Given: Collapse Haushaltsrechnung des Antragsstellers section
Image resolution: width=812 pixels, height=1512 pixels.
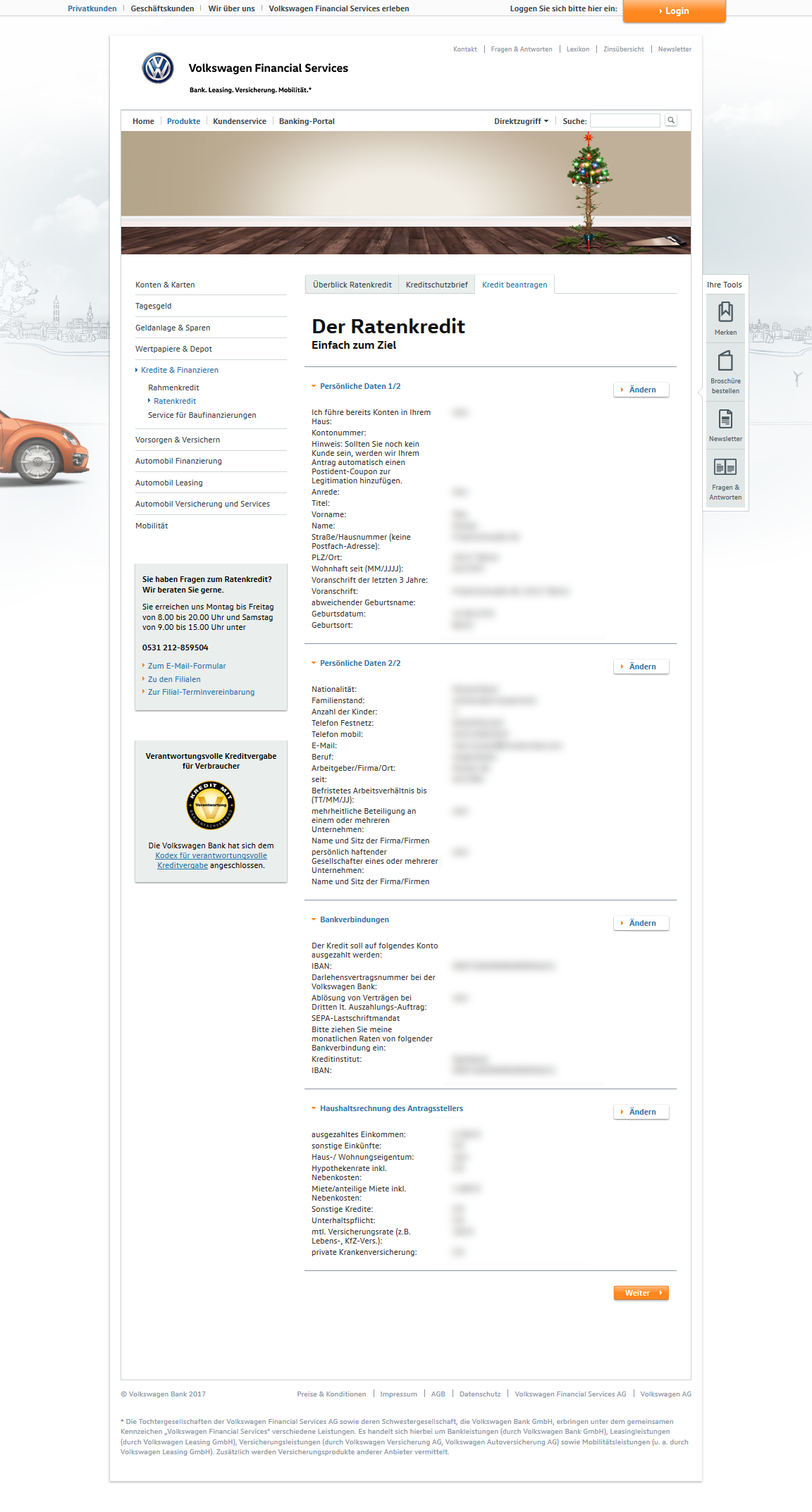Looking at the screenshot, I should [x=387, y=1108].
